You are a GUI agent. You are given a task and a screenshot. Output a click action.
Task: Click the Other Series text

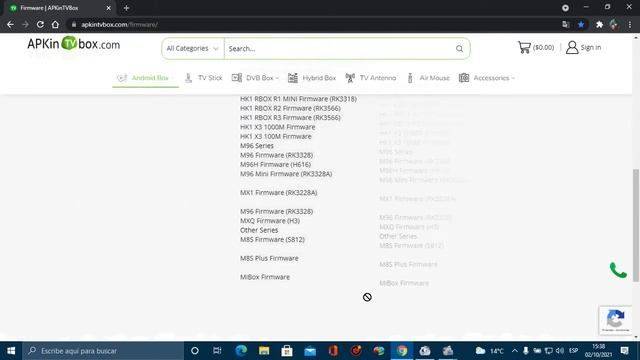(259, 230)
